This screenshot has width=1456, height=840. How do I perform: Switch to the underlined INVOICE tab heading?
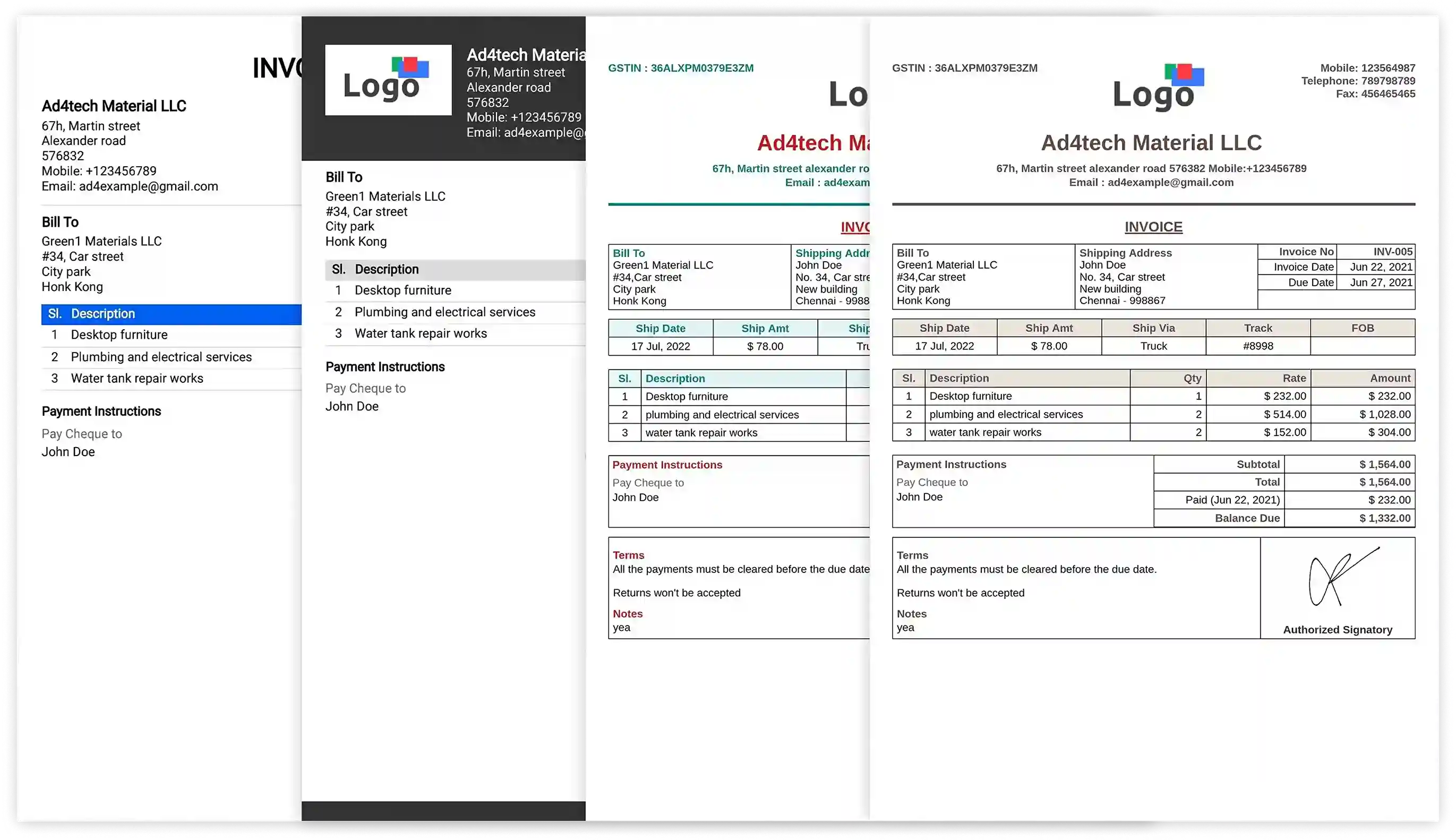point(1153,227)
